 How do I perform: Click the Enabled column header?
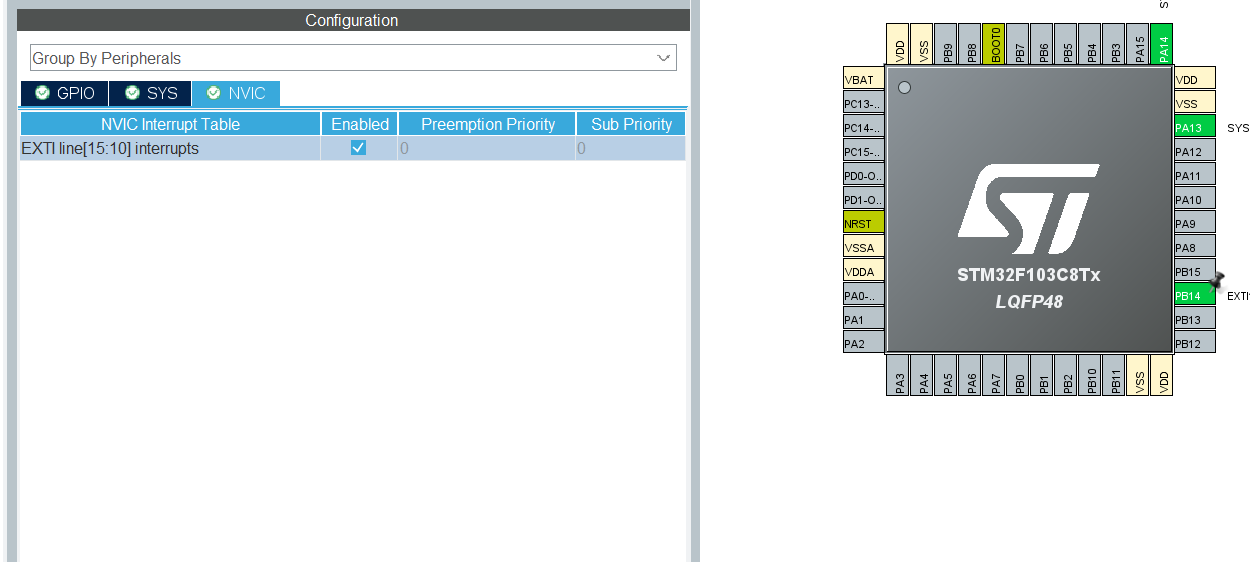click(359, 124)
